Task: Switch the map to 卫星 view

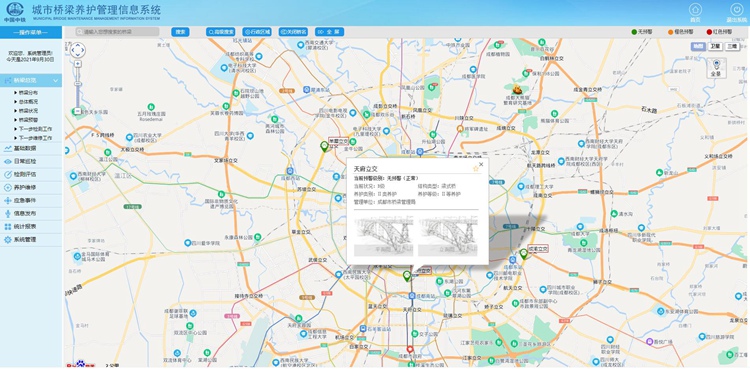Action: [x=715, y=46]
